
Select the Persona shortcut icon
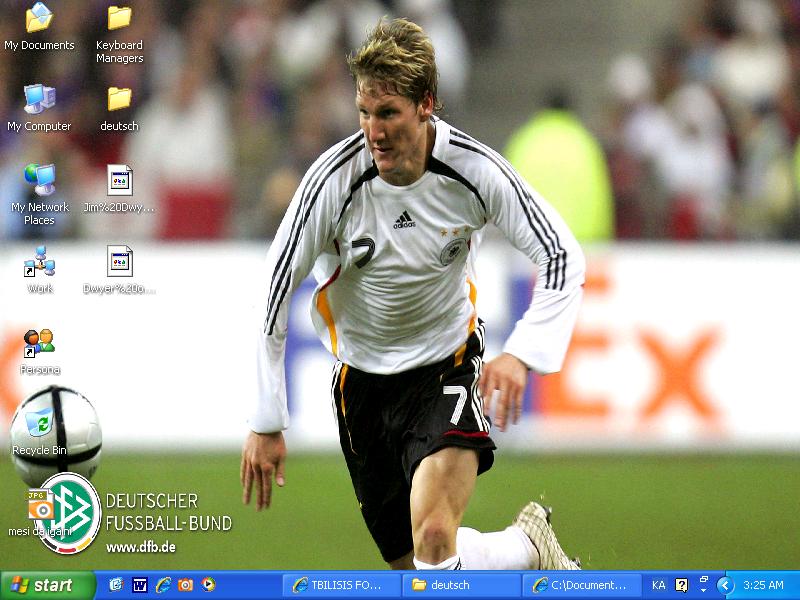click(x=39, y=352)
